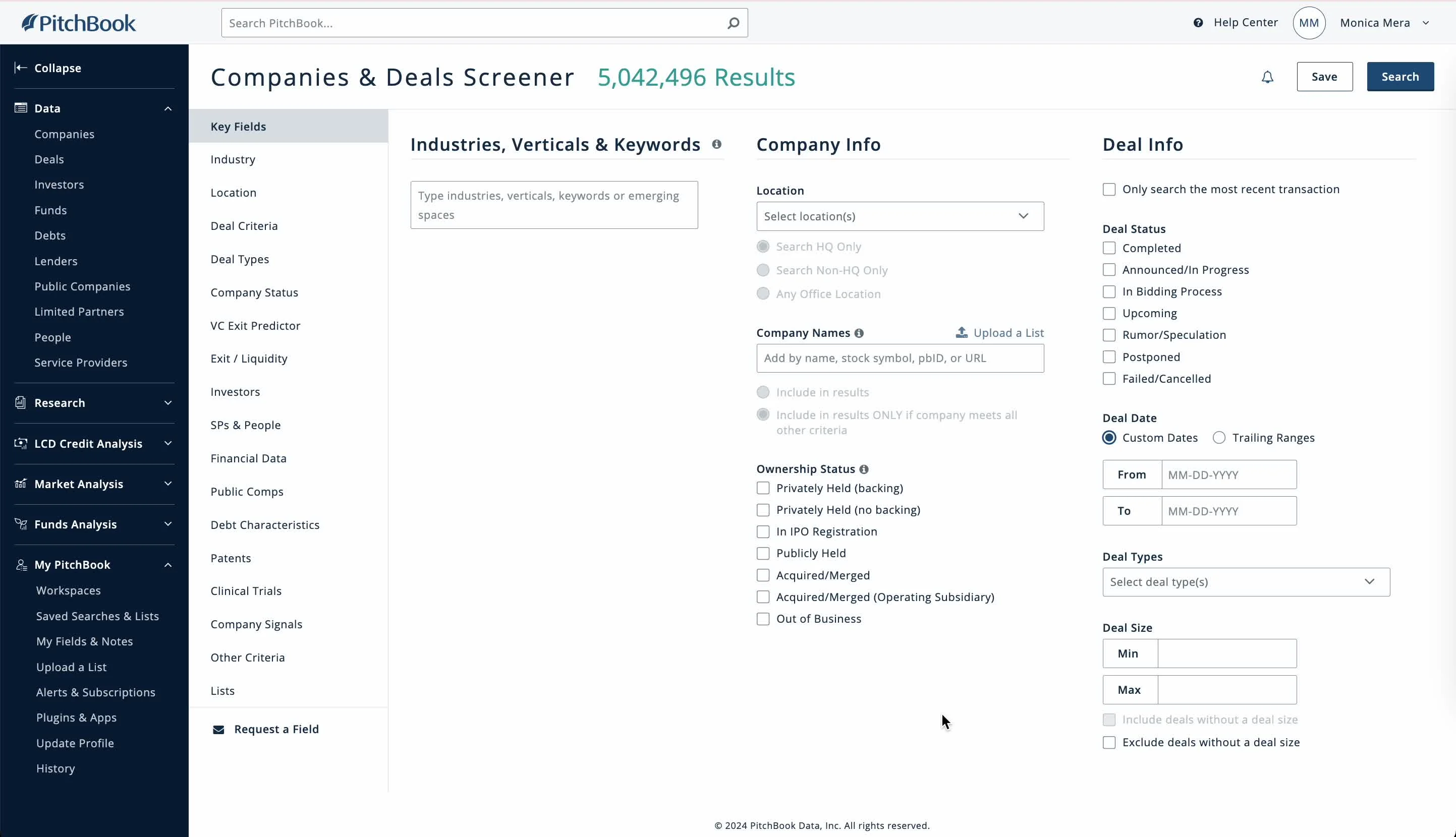This screenshot has height=837, width=1456.
Task: Click info icon next to Ownership Status
Action: tap(864, 469)
